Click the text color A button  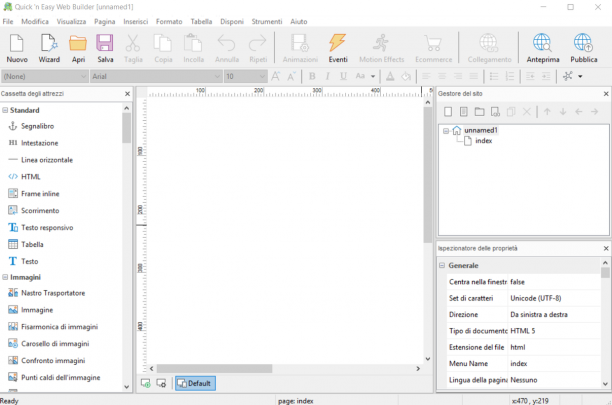pyautogui.click(x=390, y=76)
